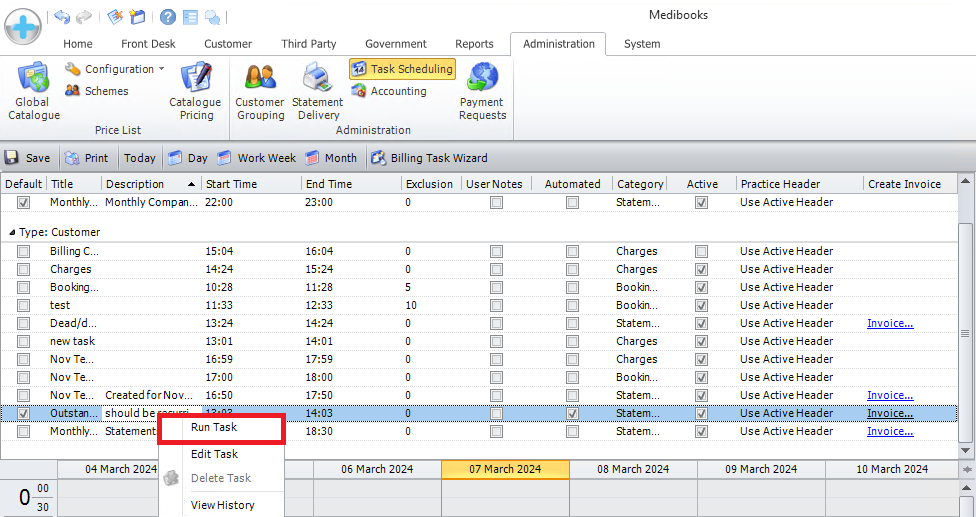The image size is (976, 517).
Task: Collapse the Type: Customer group
Action: coord(12,232)
